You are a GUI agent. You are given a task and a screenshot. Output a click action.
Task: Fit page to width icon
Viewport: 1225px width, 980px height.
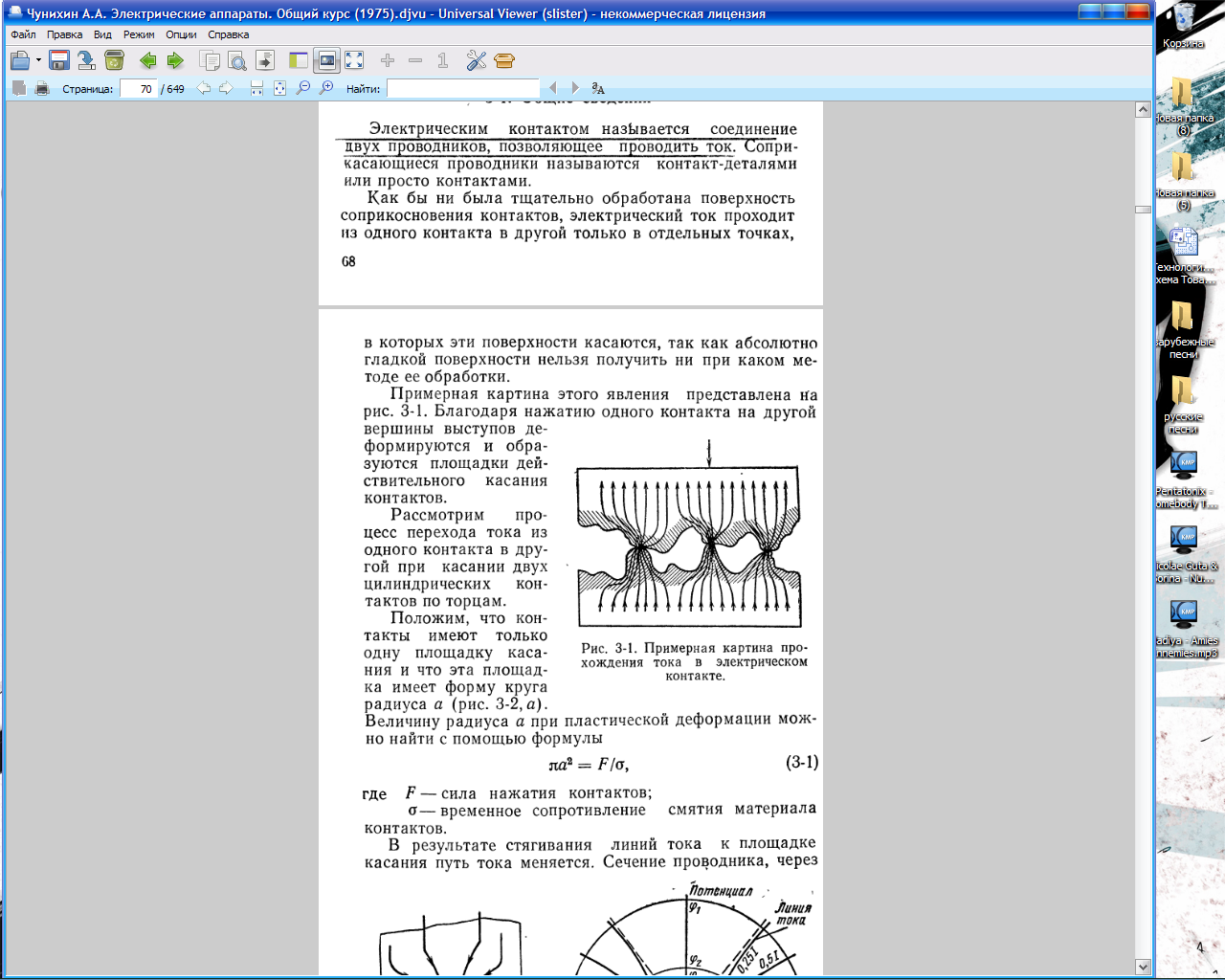point(256,88)
